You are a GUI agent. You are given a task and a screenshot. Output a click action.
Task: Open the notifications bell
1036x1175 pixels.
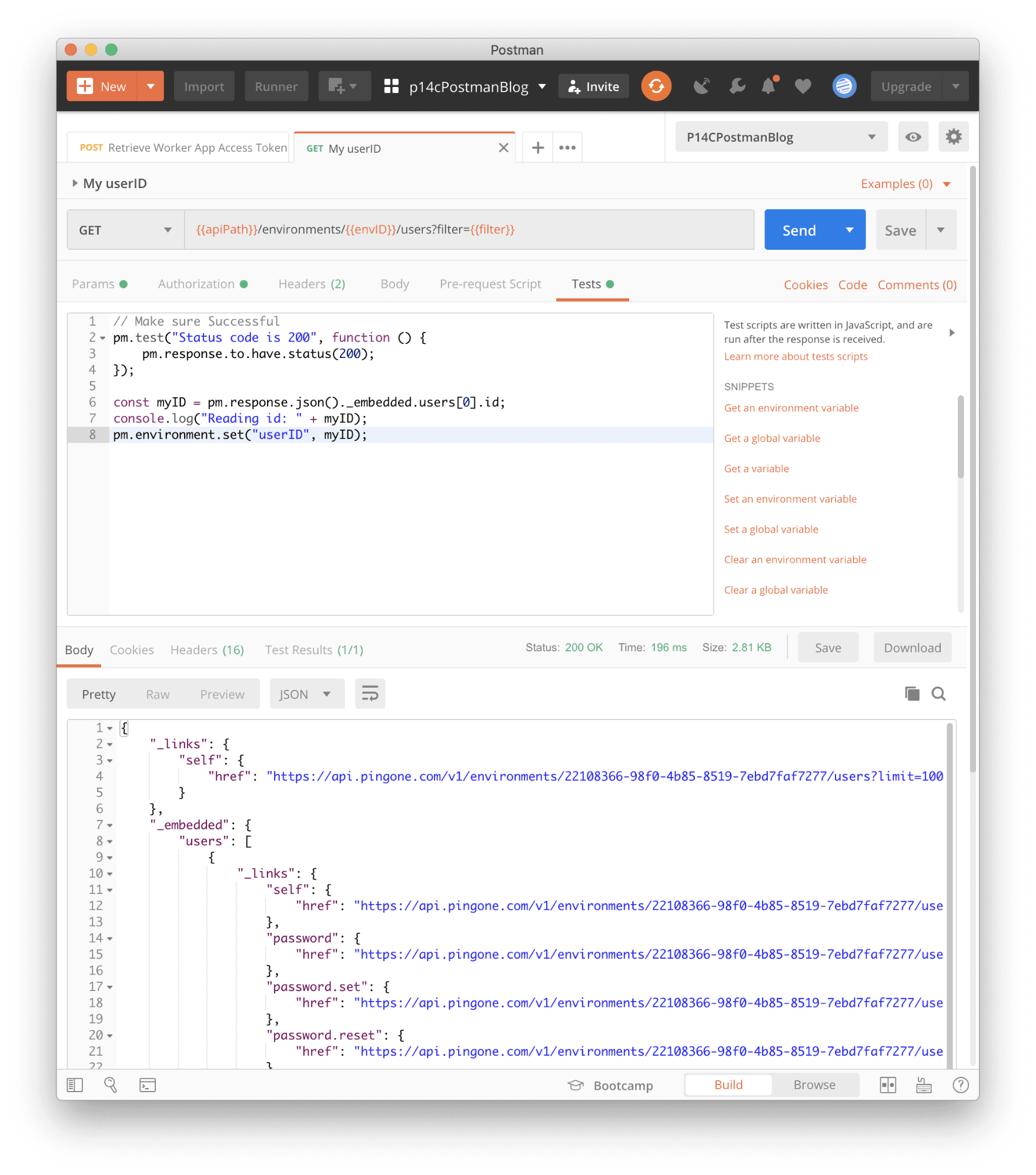[x=768, y=86]
